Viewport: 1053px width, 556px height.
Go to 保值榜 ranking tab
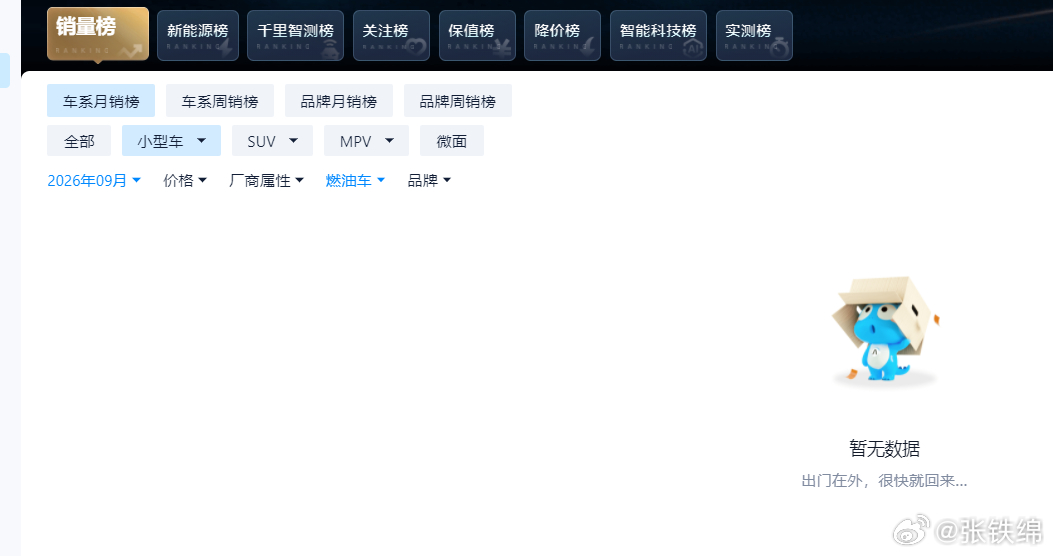(x=477, y=36)
